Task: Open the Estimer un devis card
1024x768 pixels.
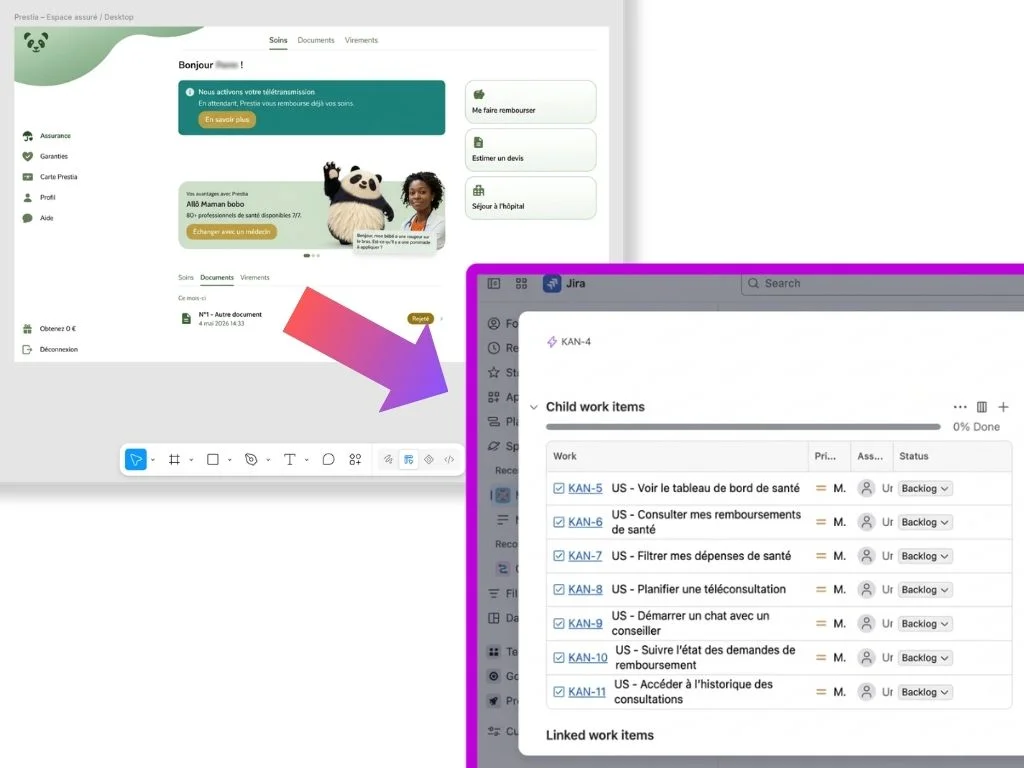Action: click(x=530, y=150)
